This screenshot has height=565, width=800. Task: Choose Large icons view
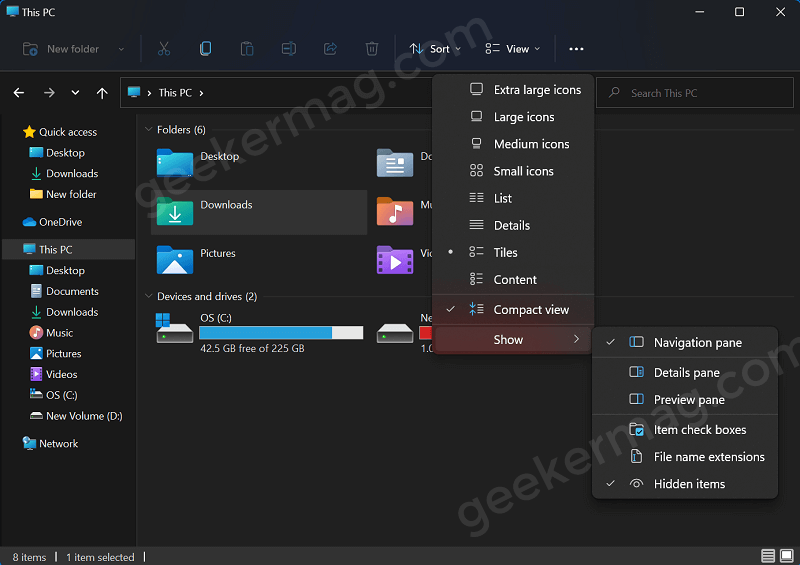click(513, 117)
